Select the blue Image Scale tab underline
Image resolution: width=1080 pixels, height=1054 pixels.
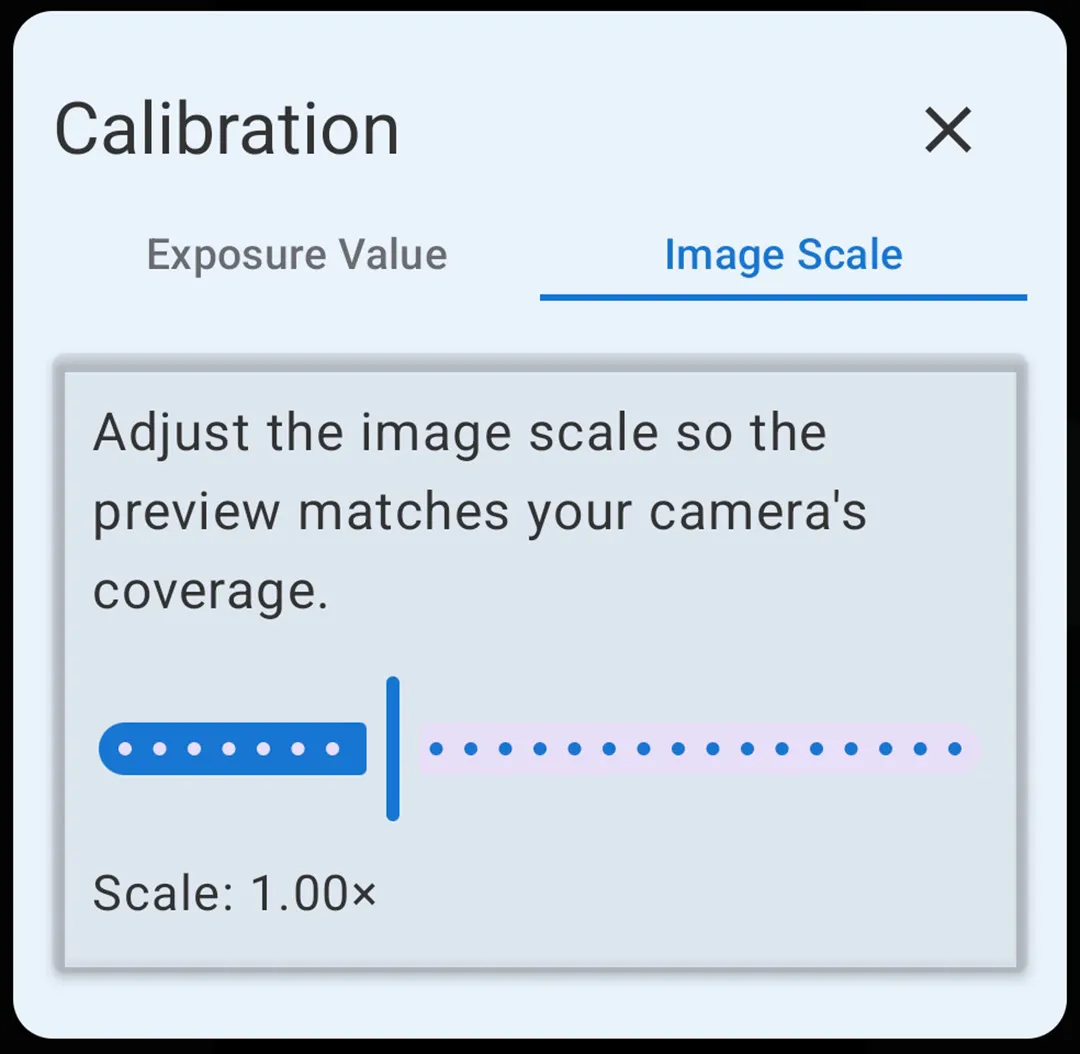[x=784, y=296]
